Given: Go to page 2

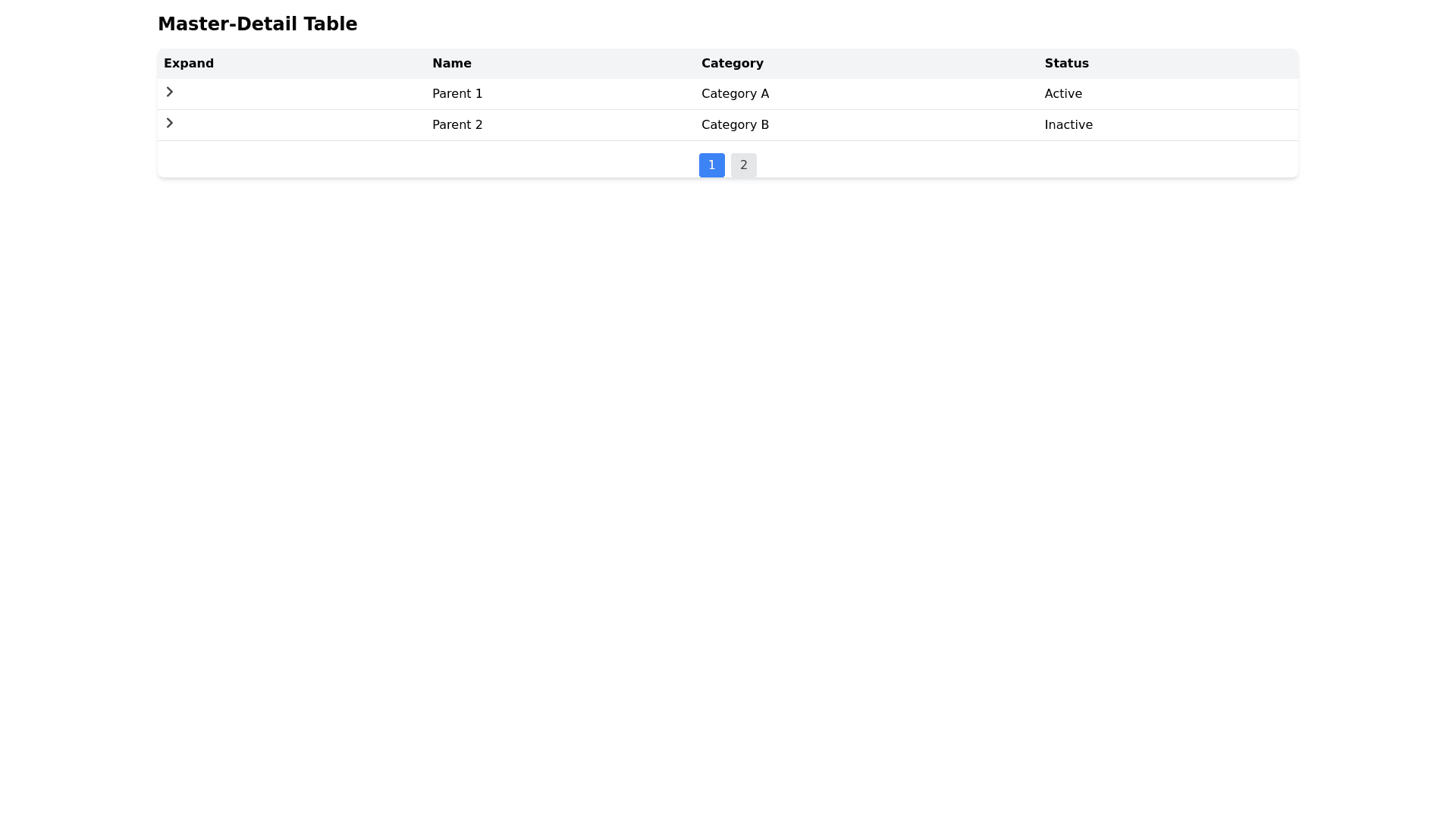Looking at the screenshot, I should point(743,165).
